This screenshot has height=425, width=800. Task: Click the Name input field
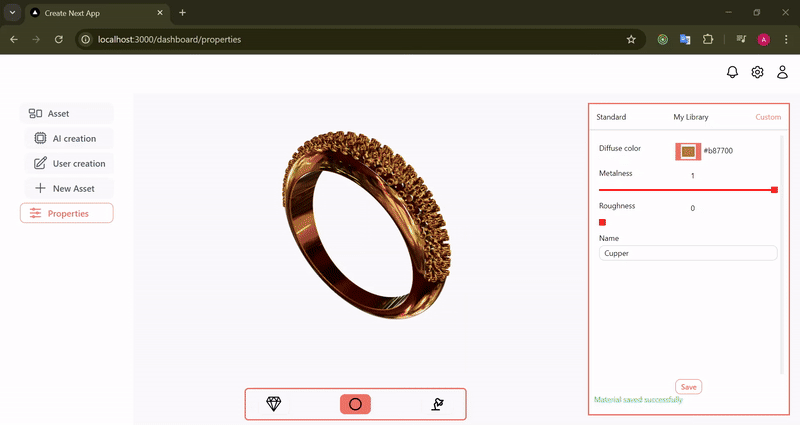pyautogui.click(x=688, y=253)
